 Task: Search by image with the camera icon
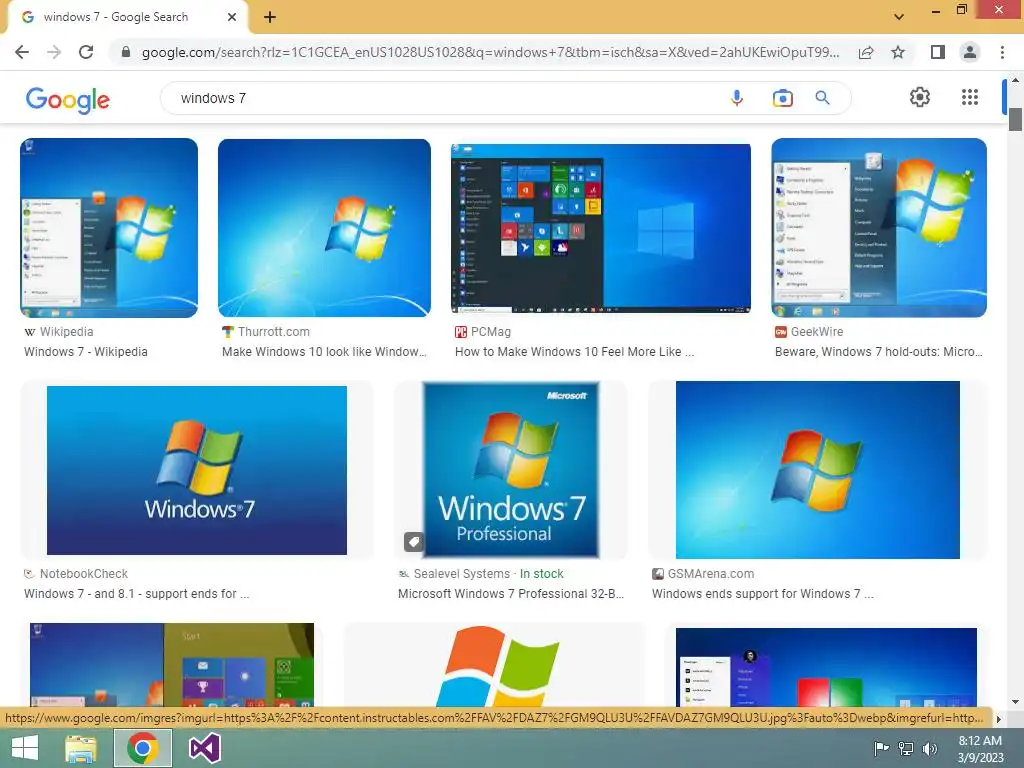point(782,98)
